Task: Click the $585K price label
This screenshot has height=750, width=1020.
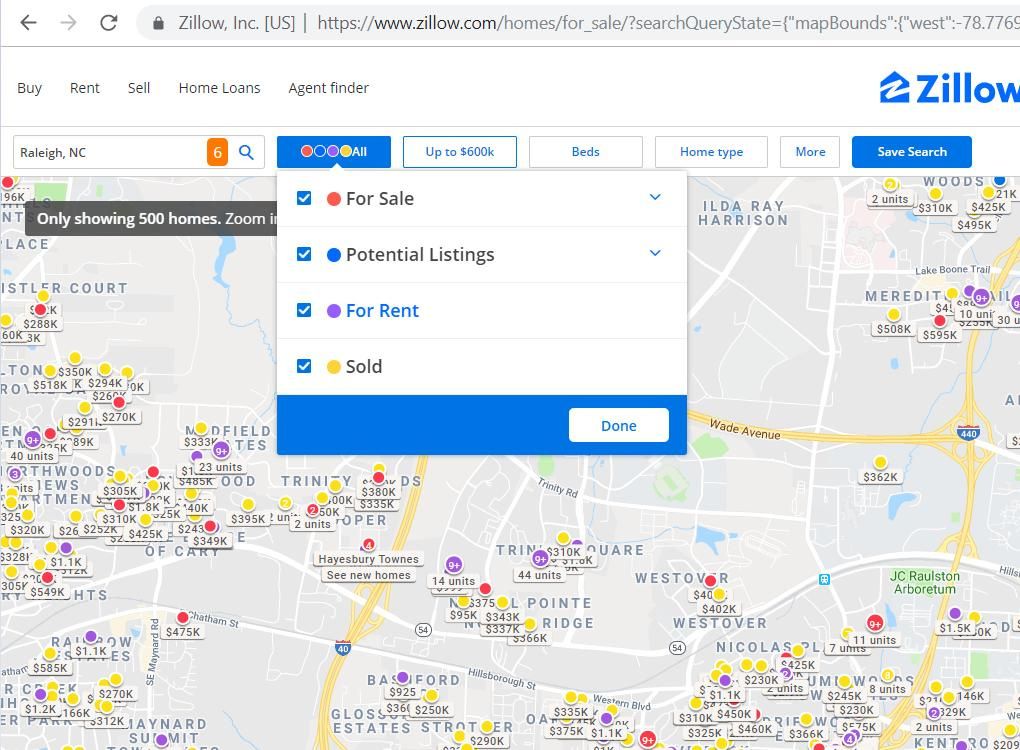Action: point(50,667)
